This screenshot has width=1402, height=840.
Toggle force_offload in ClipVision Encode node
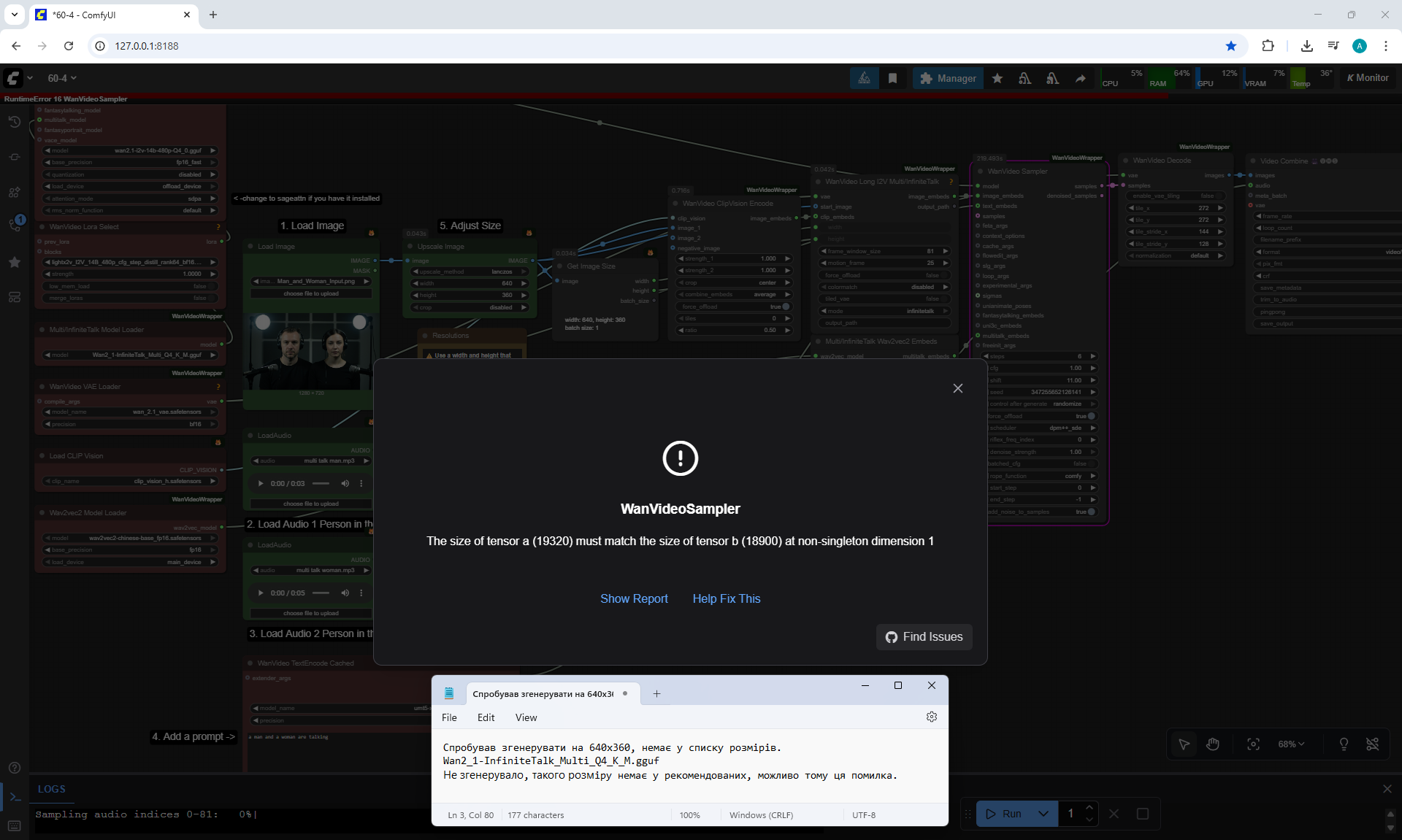[x=786, y=307]
